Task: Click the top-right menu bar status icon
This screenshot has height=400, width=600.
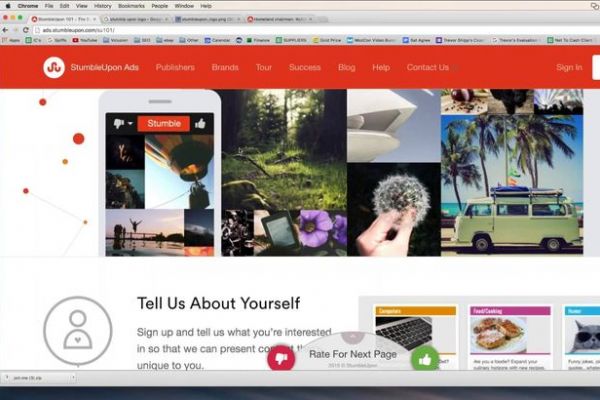Action: 595,6
